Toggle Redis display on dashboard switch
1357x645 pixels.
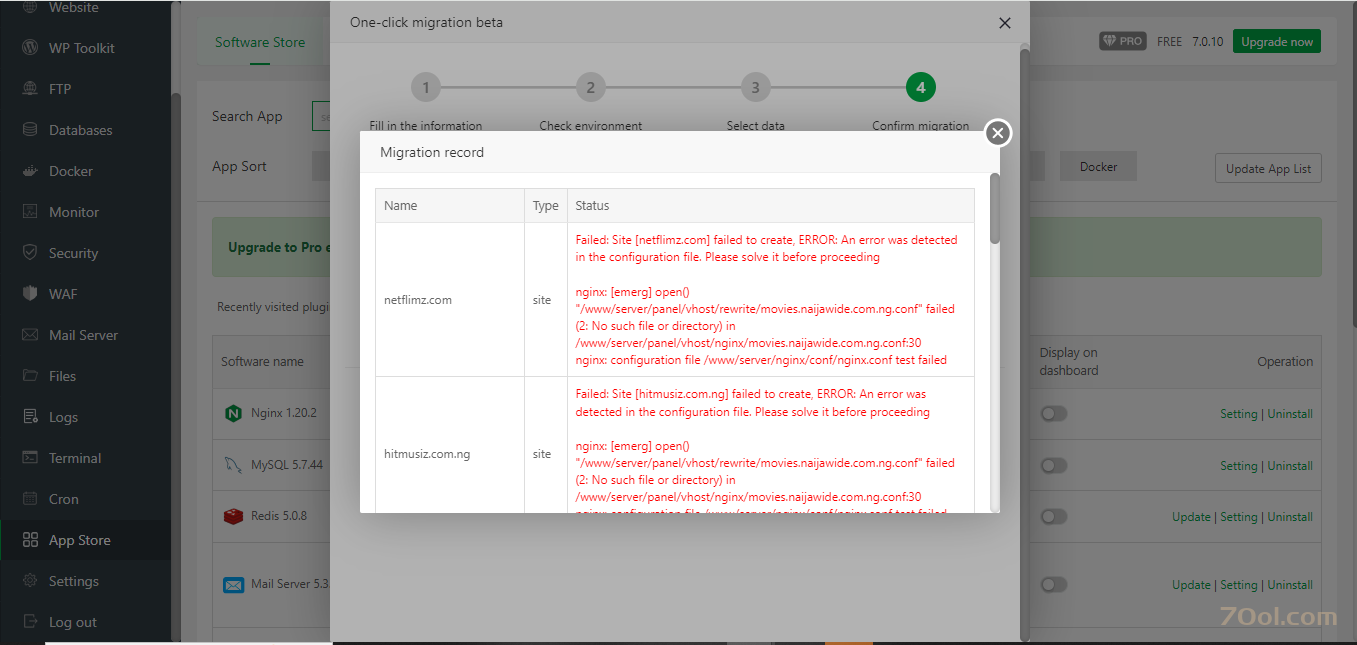[1053, 517]
